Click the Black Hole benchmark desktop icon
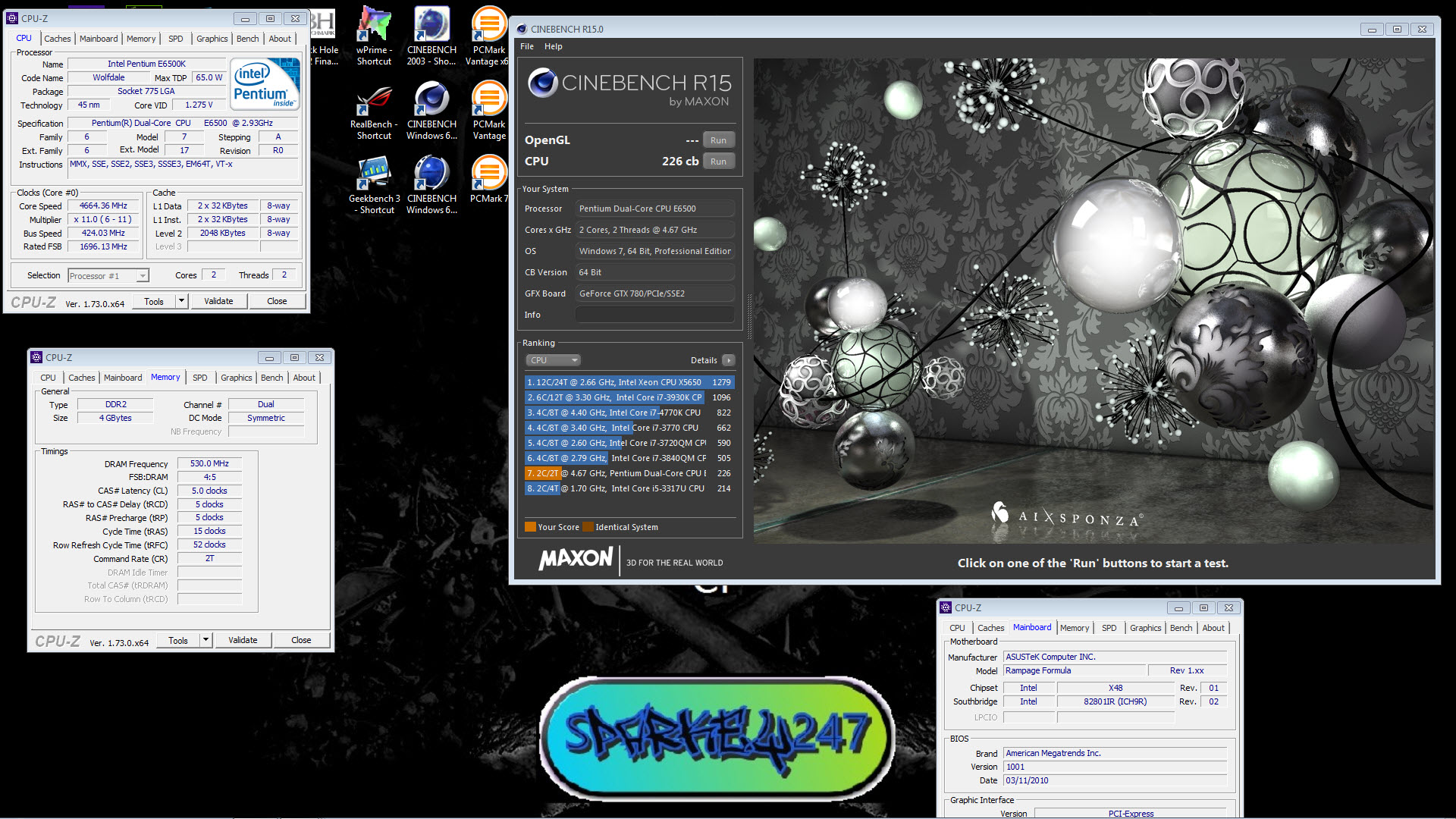1456x819 pixels. coord(324,38)
